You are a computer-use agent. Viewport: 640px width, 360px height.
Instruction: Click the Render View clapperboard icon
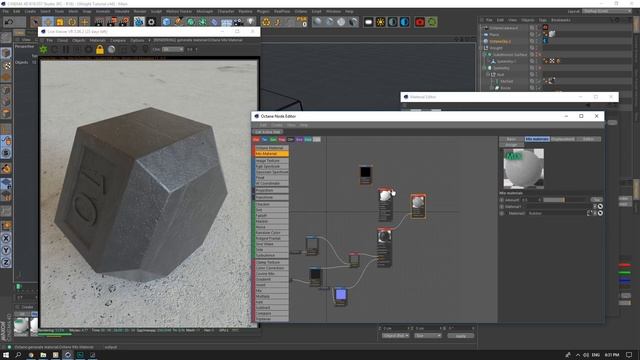pos(99,22)
